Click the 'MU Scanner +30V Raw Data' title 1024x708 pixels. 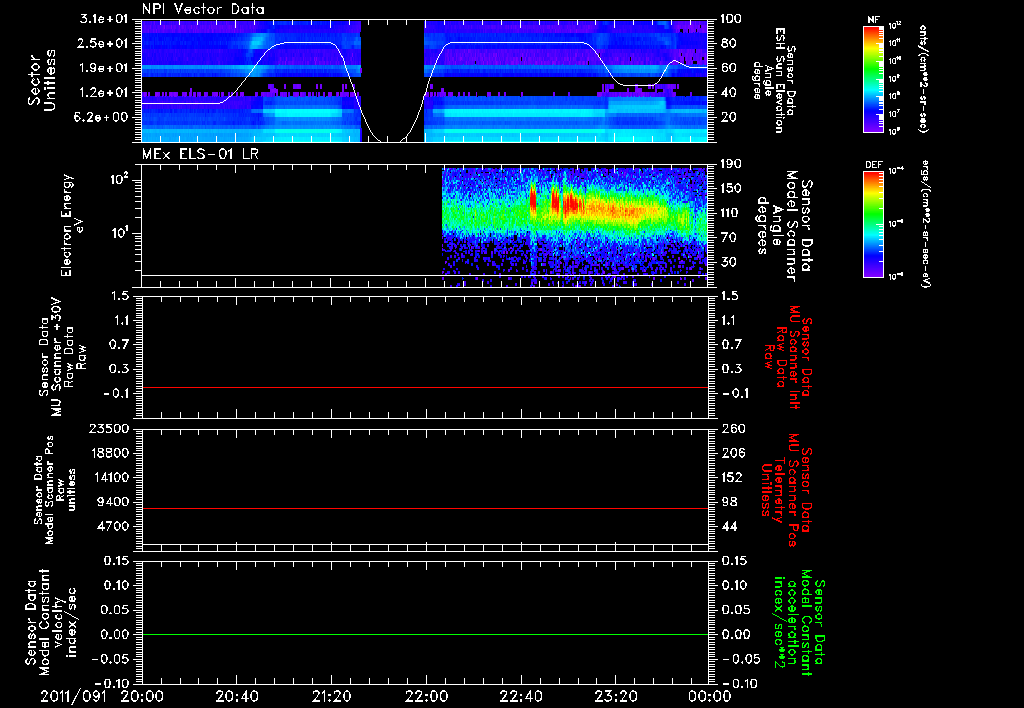62,357
